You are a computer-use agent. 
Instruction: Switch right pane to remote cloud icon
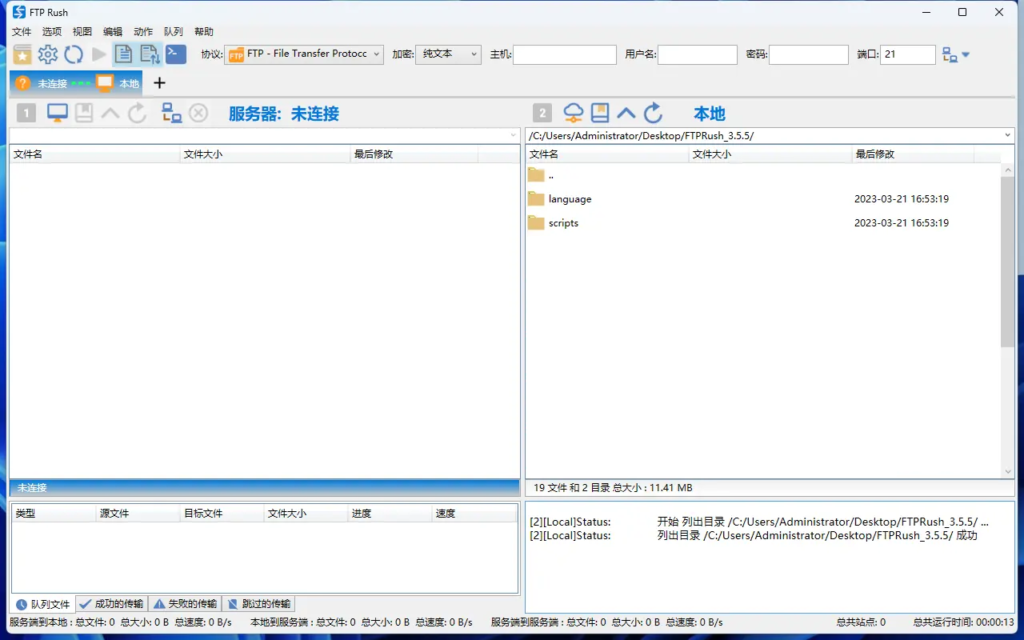[573, 113]
